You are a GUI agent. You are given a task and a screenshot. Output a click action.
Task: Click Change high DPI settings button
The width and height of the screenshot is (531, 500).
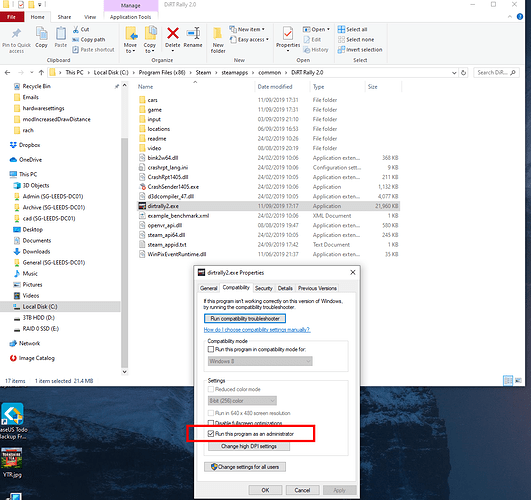pyautogui.click(x=249, y=446)
